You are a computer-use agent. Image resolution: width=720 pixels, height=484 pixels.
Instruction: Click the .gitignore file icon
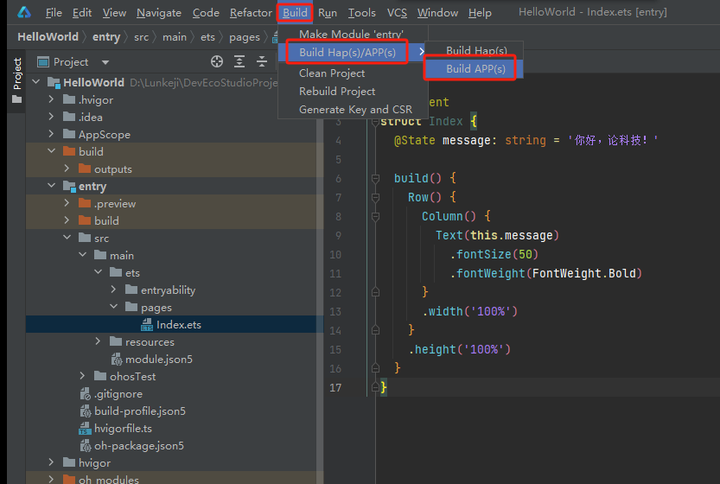[85, 394]
